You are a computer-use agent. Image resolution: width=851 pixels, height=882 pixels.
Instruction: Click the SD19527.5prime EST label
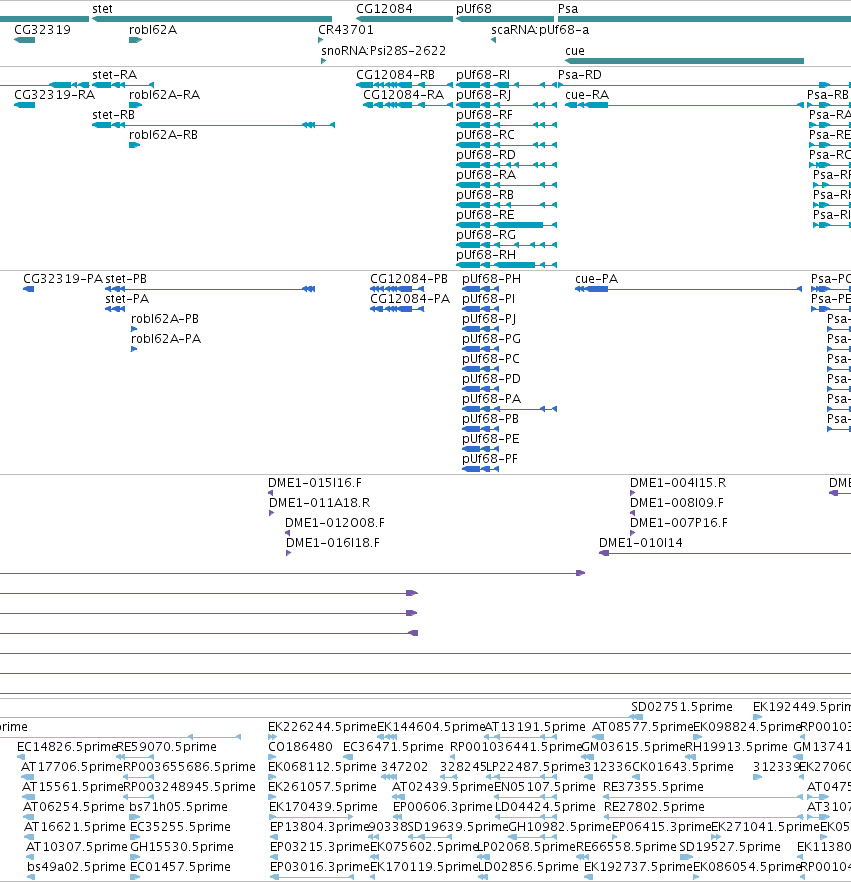click(730, 847)
